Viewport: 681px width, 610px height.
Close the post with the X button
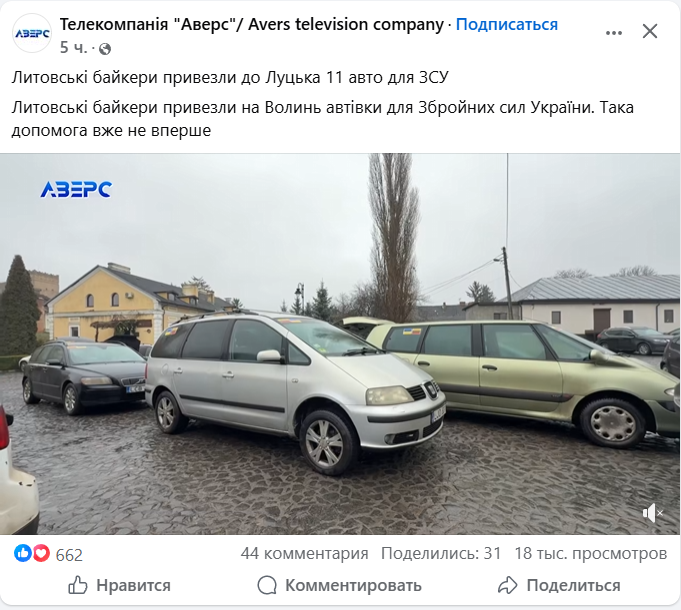[650, 31]
